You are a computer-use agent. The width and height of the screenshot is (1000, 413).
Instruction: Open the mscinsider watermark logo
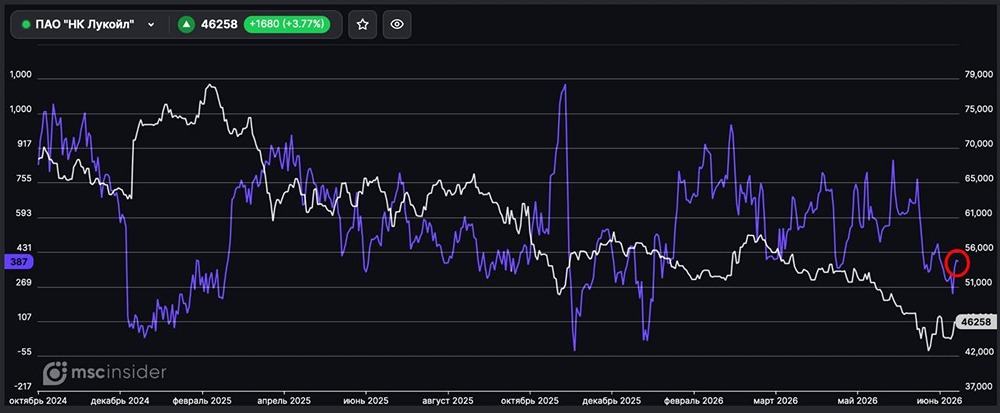tap(105, 372)
